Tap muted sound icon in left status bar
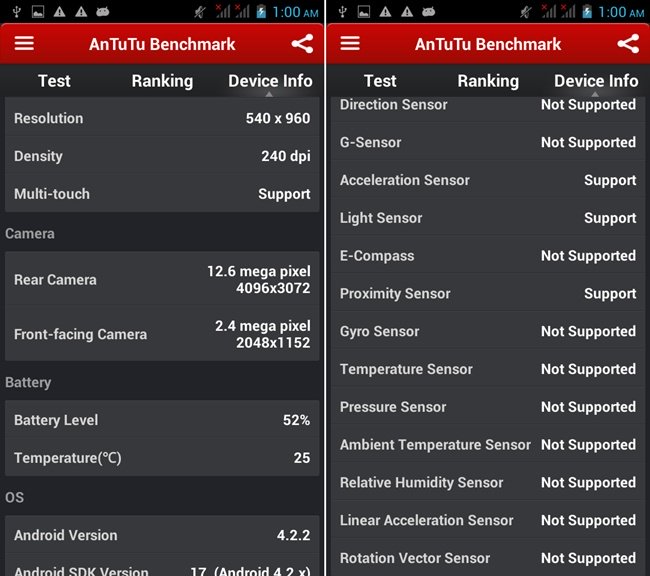This screenshot has width=650, height=576. coord(201,12)
